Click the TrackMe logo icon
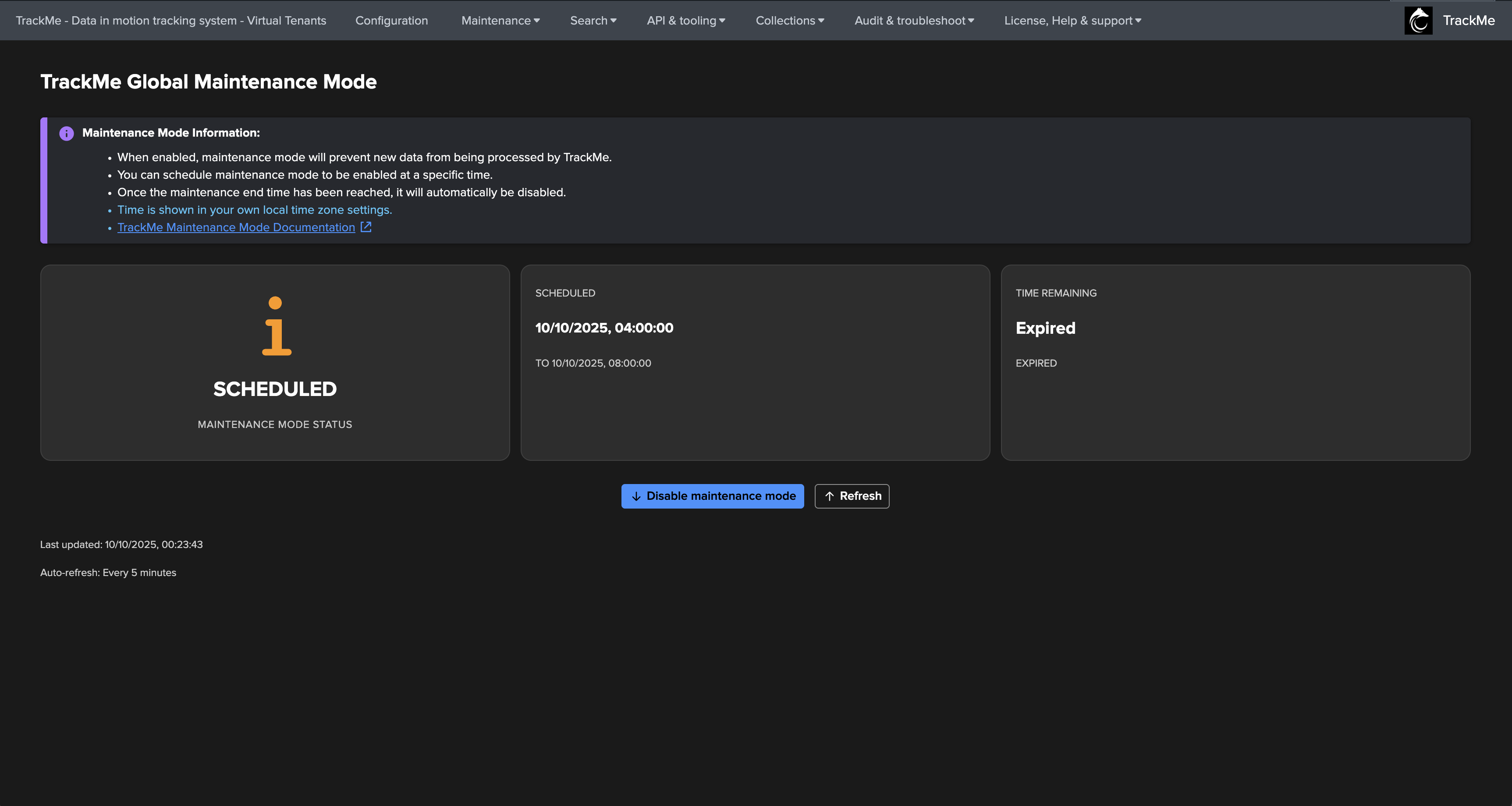Image resolution: width=1512 pixels, height=806 pixels. [1418, 21]
